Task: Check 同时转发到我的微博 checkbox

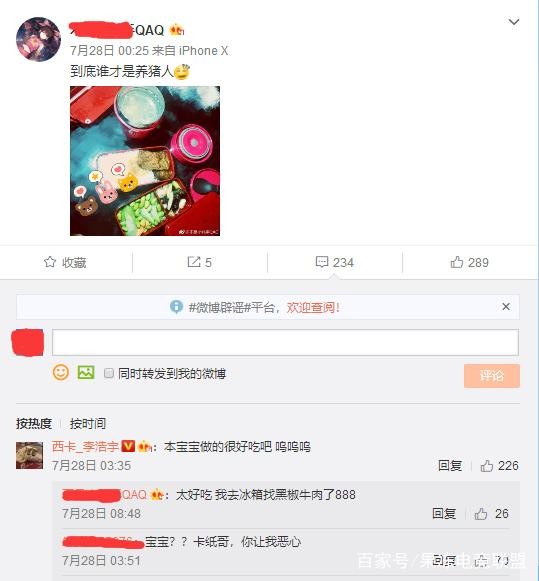Action: click(x=109, y=373)
